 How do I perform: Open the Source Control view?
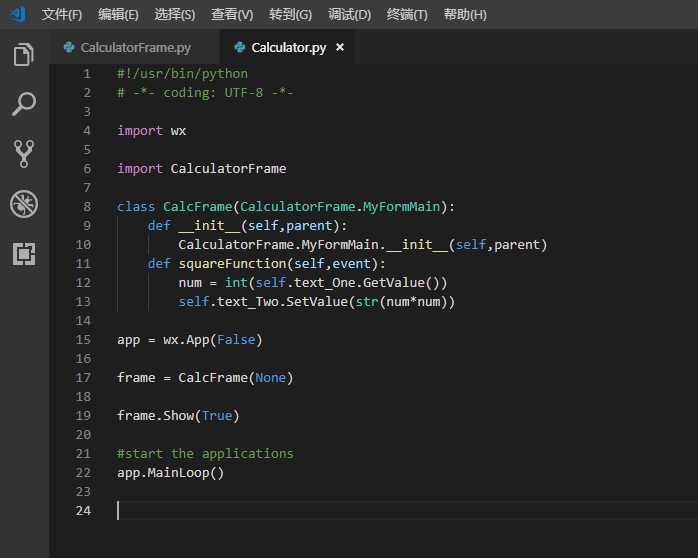coord(24,154)
